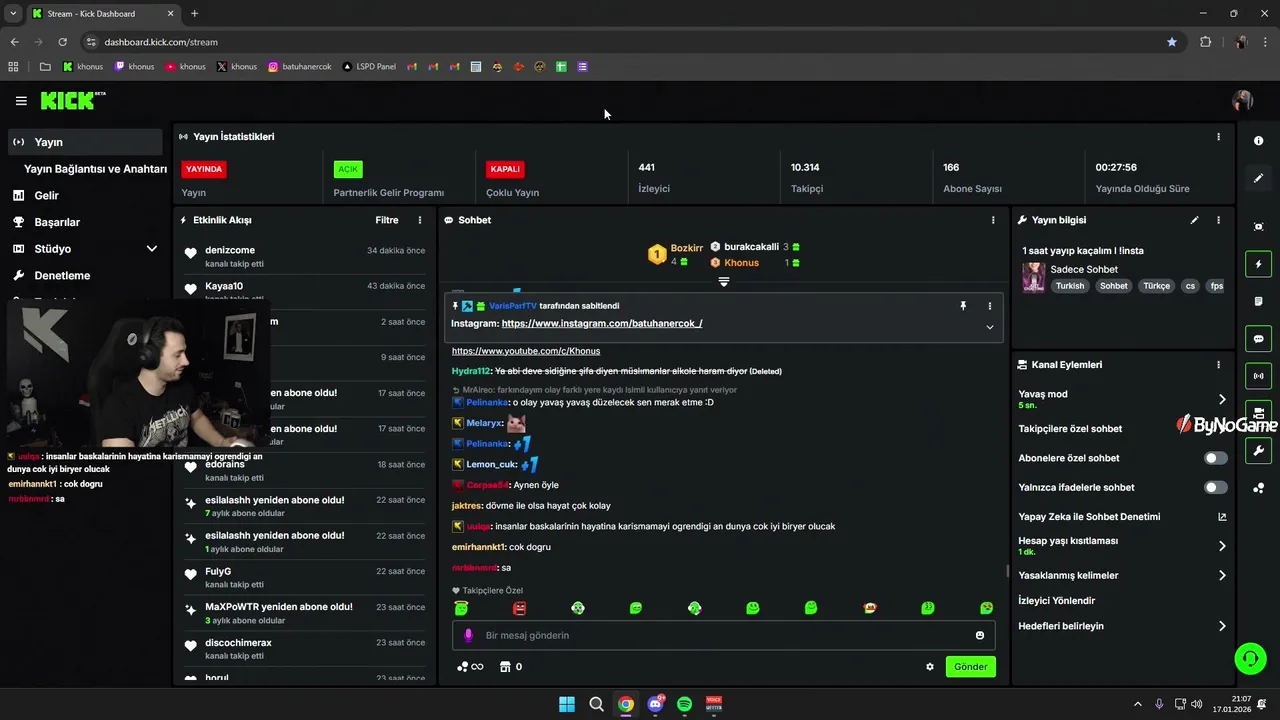Viewport: 1280px width, 720px height.
Task: Open Etkinlik Akışı three-dot menu
Action: [x=420, y=220]
